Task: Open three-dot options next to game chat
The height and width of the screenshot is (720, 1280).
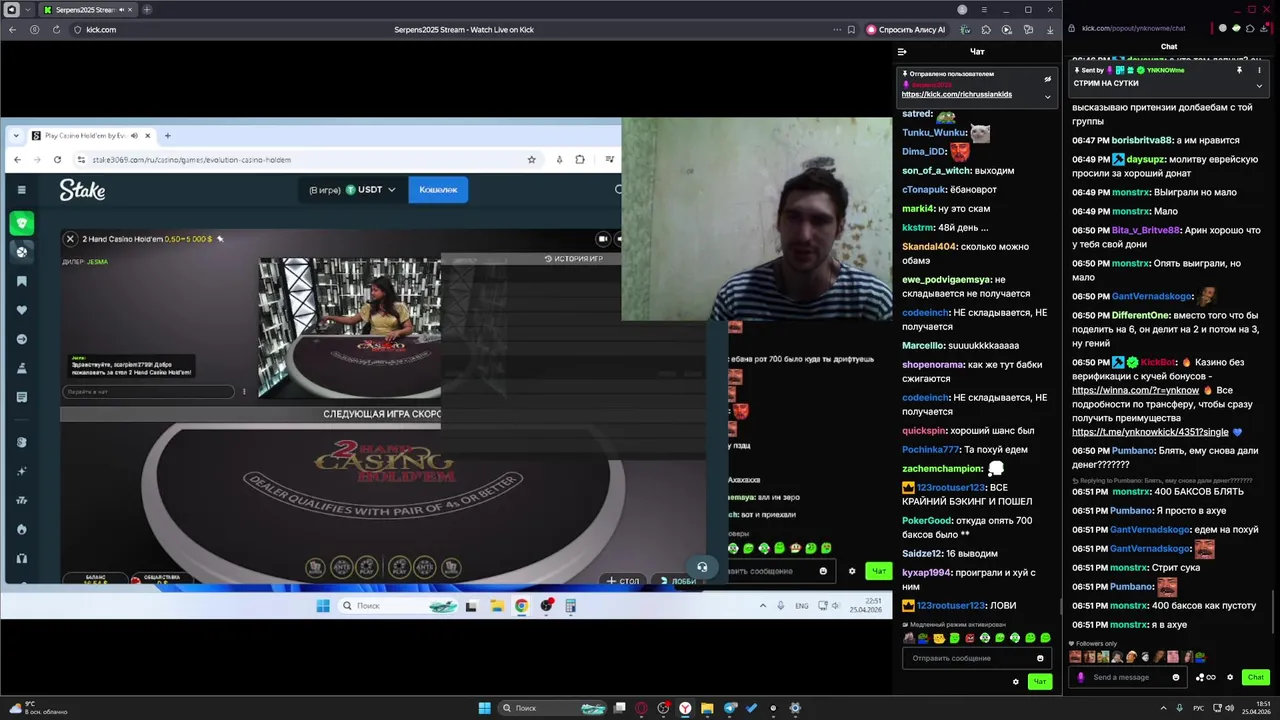Action: (244, 392)
